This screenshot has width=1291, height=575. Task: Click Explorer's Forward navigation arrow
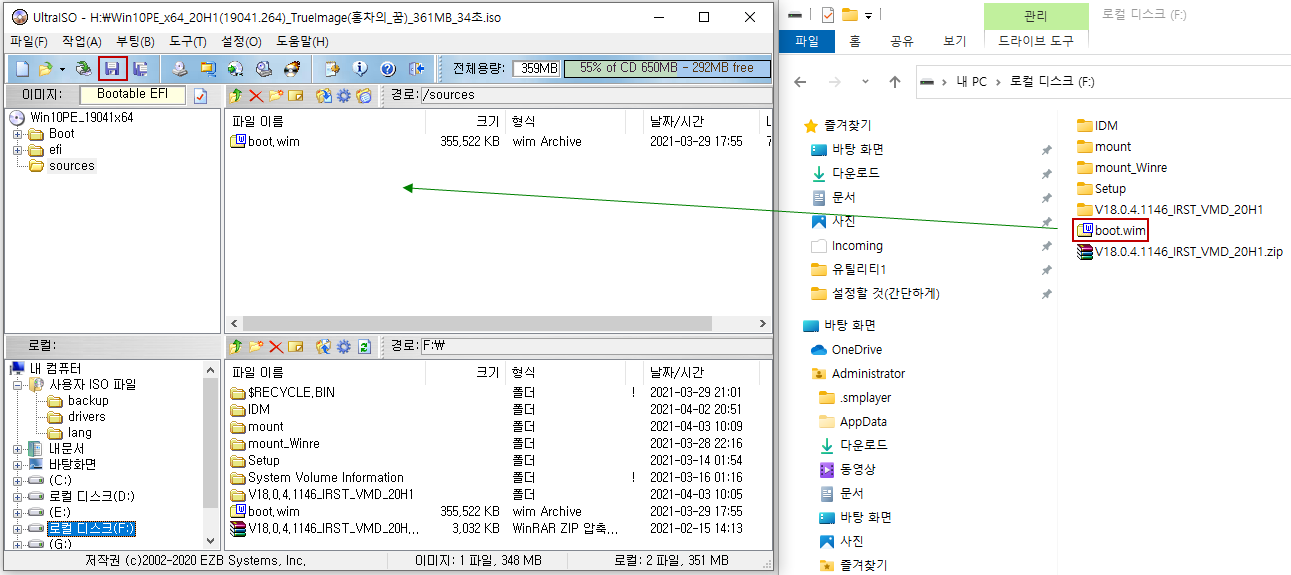[x=837, y=81]
